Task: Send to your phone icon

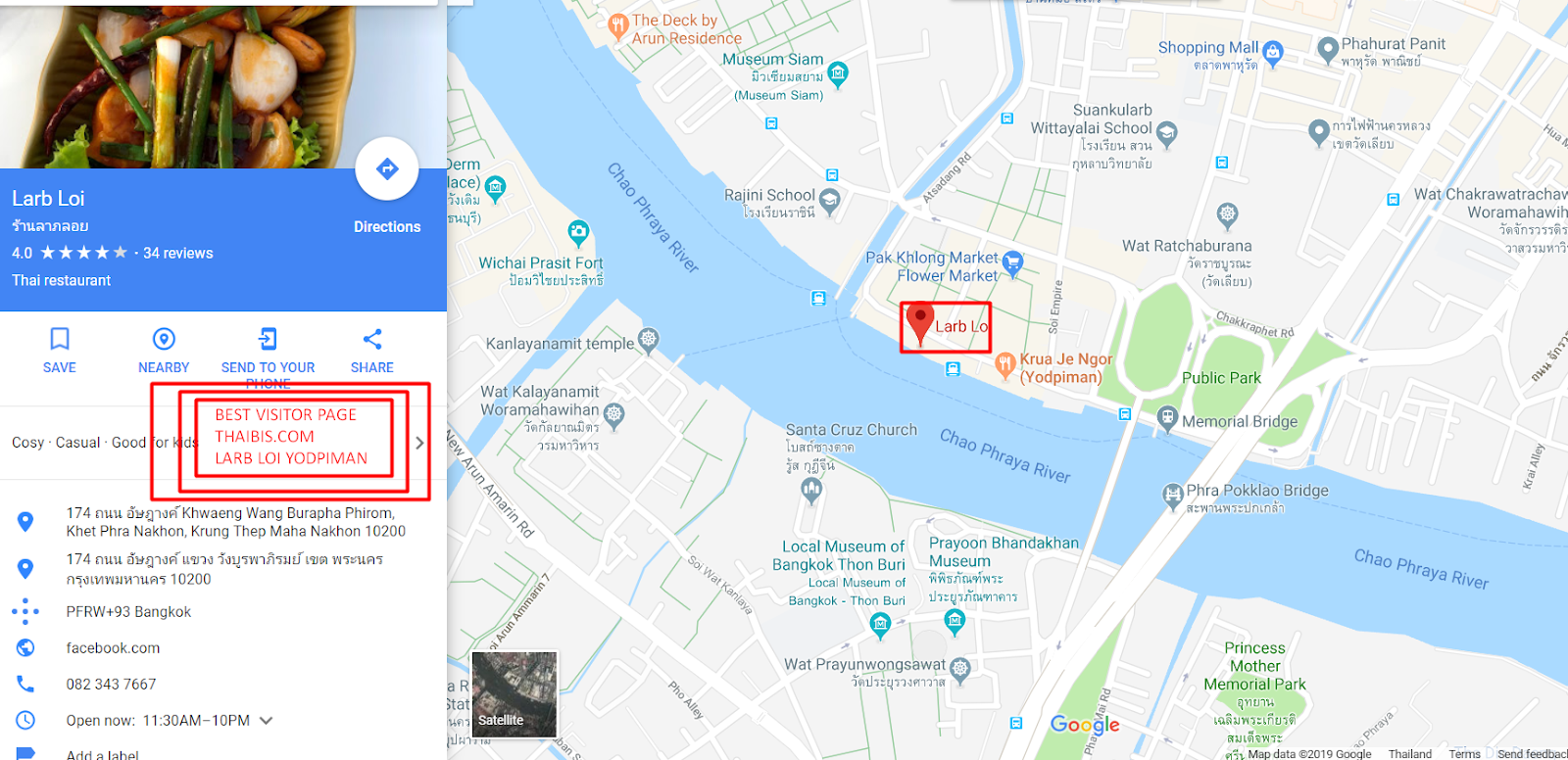Action: 268,339
